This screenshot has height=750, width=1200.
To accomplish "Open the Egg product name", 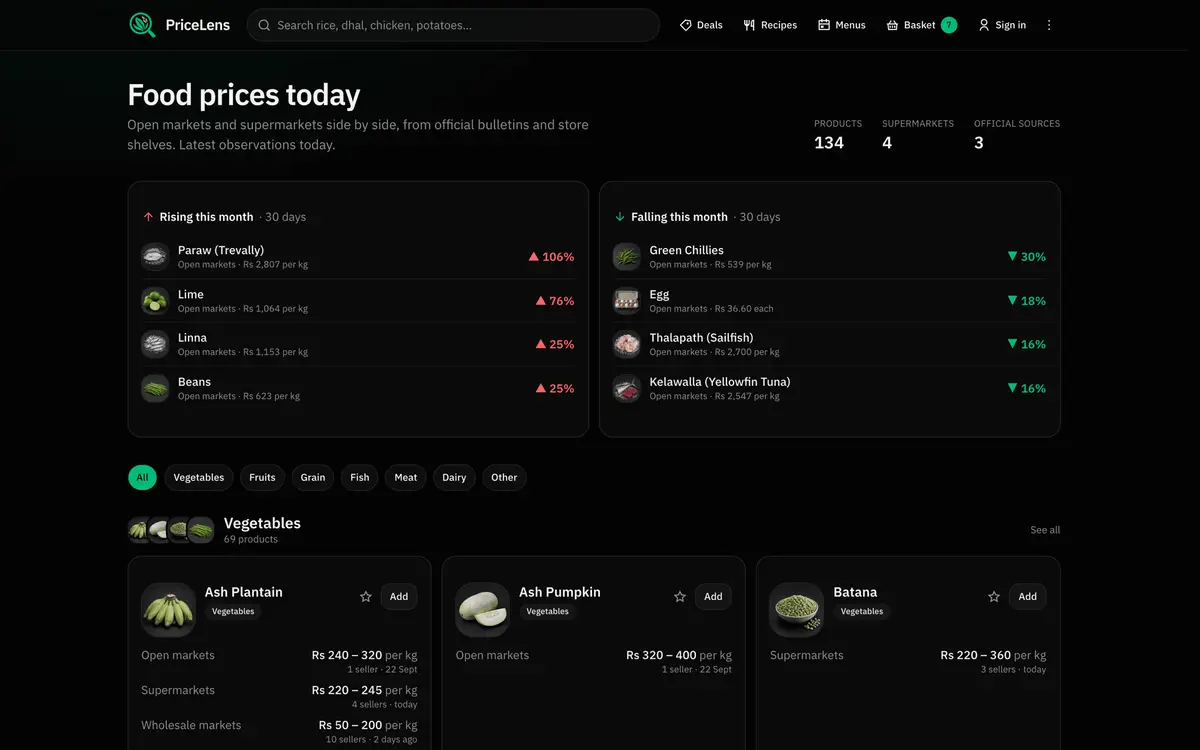I will coord(659,294).
